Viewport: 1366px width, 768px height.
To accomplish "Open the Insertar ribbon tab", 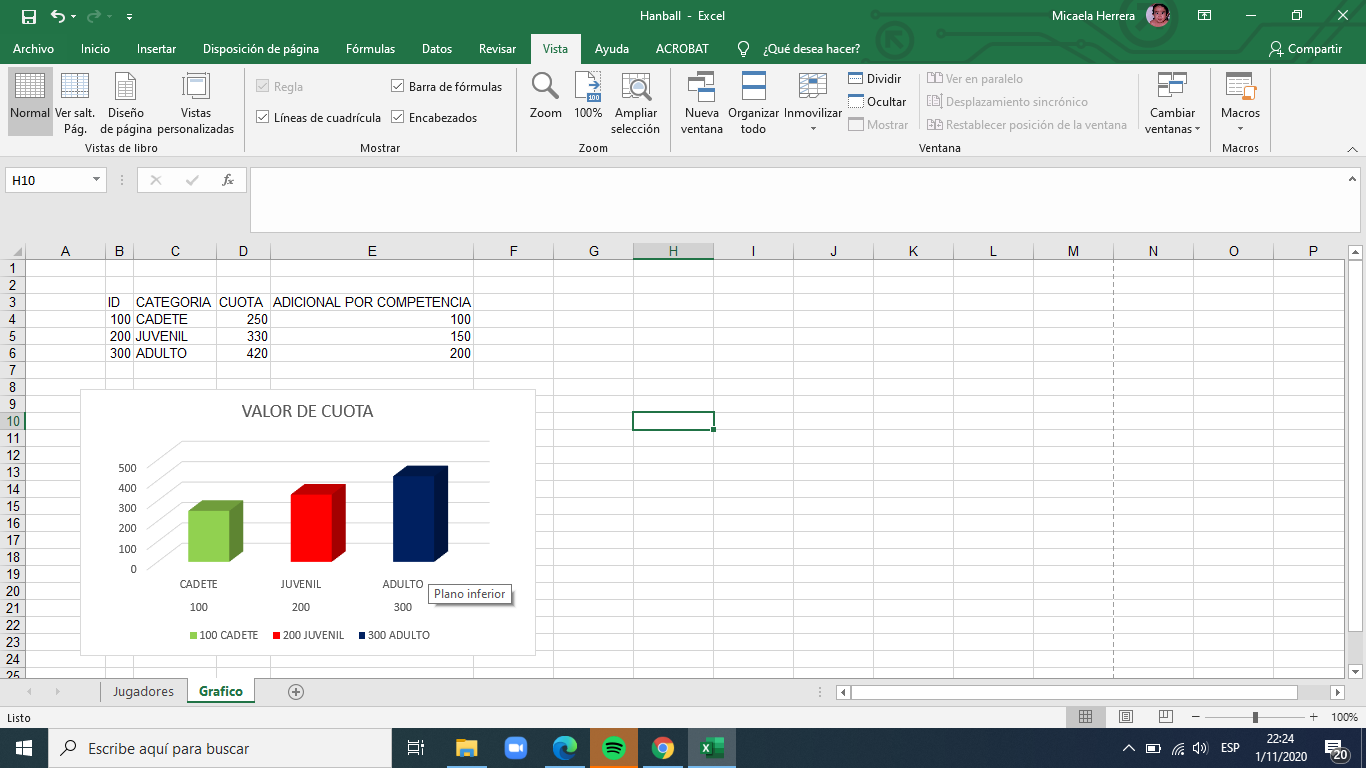I will [157, 49].
